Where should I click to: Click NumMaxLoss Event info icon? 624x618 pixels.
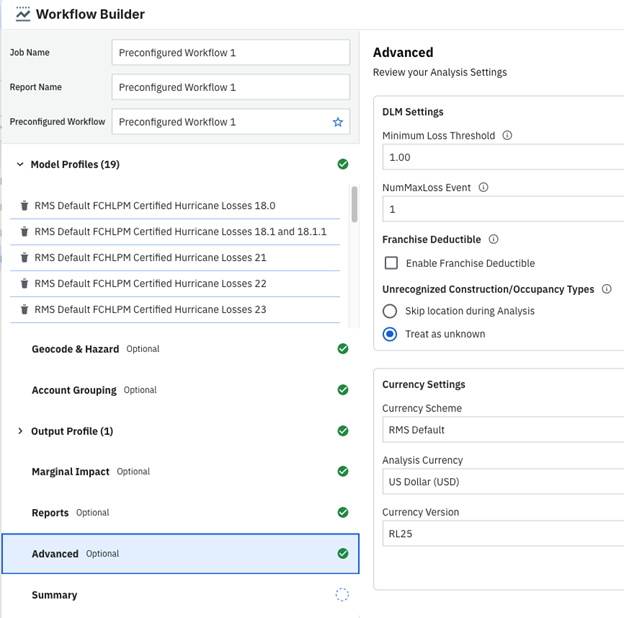[483, 187]
